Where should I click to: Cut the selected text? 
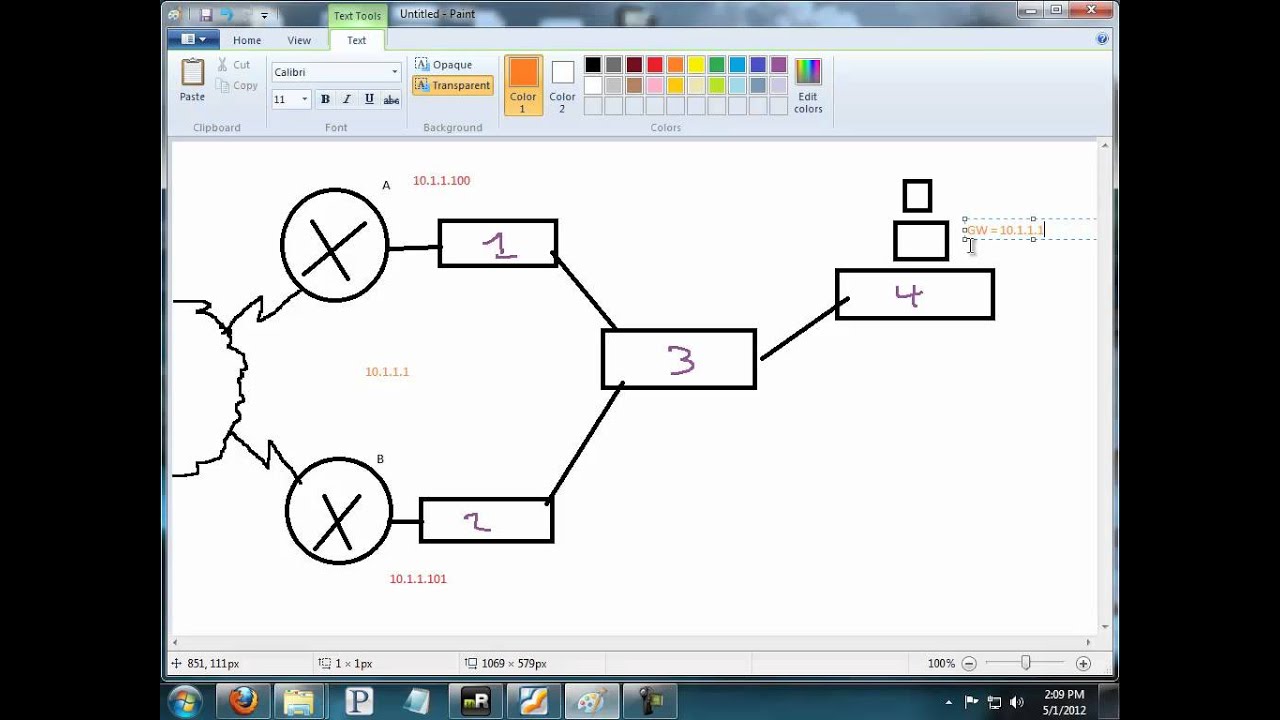tap(233, 65)
